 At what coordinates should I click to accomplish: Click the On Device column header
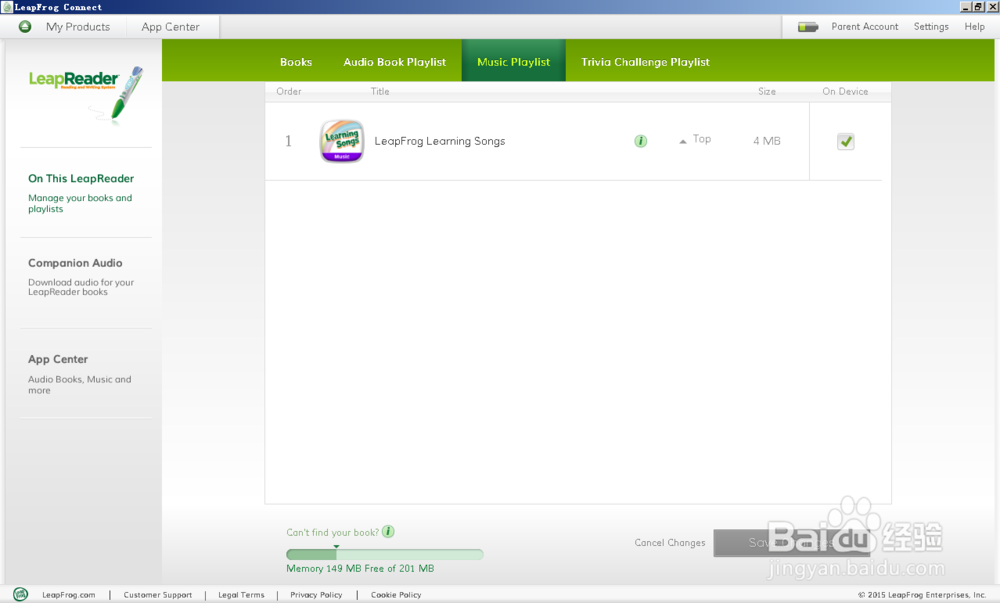[845, 91]
